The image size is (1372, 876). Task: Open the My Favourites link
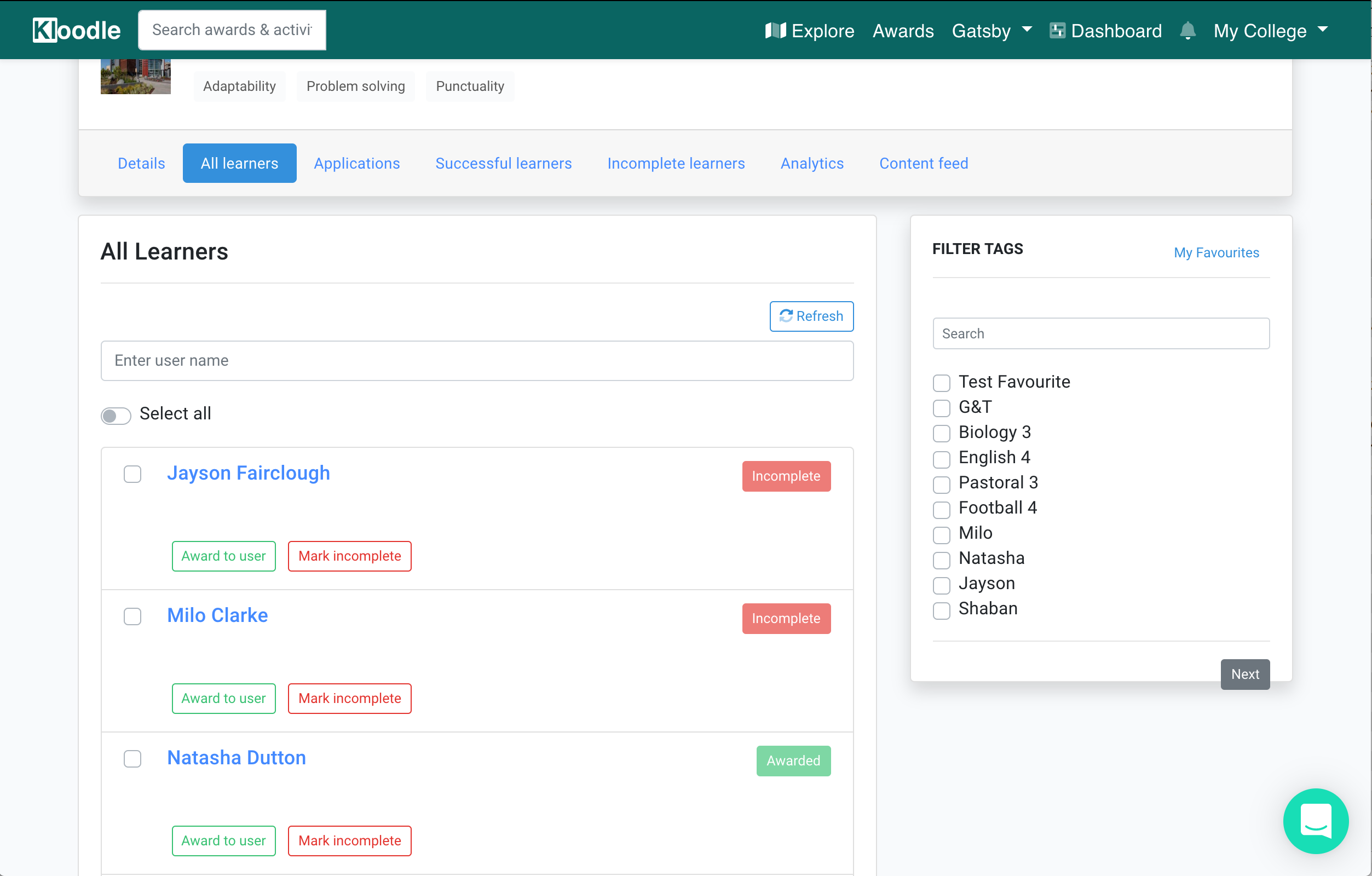pyautogui.click(x=1216, y=252)
